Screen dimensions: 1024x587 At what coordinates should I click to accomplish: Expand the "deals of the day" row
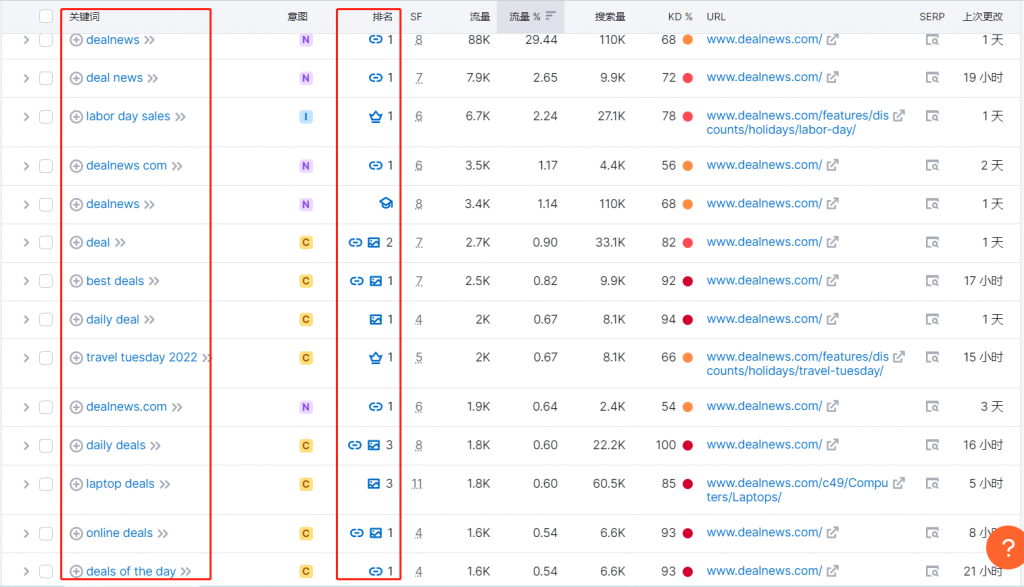point(26,572)
